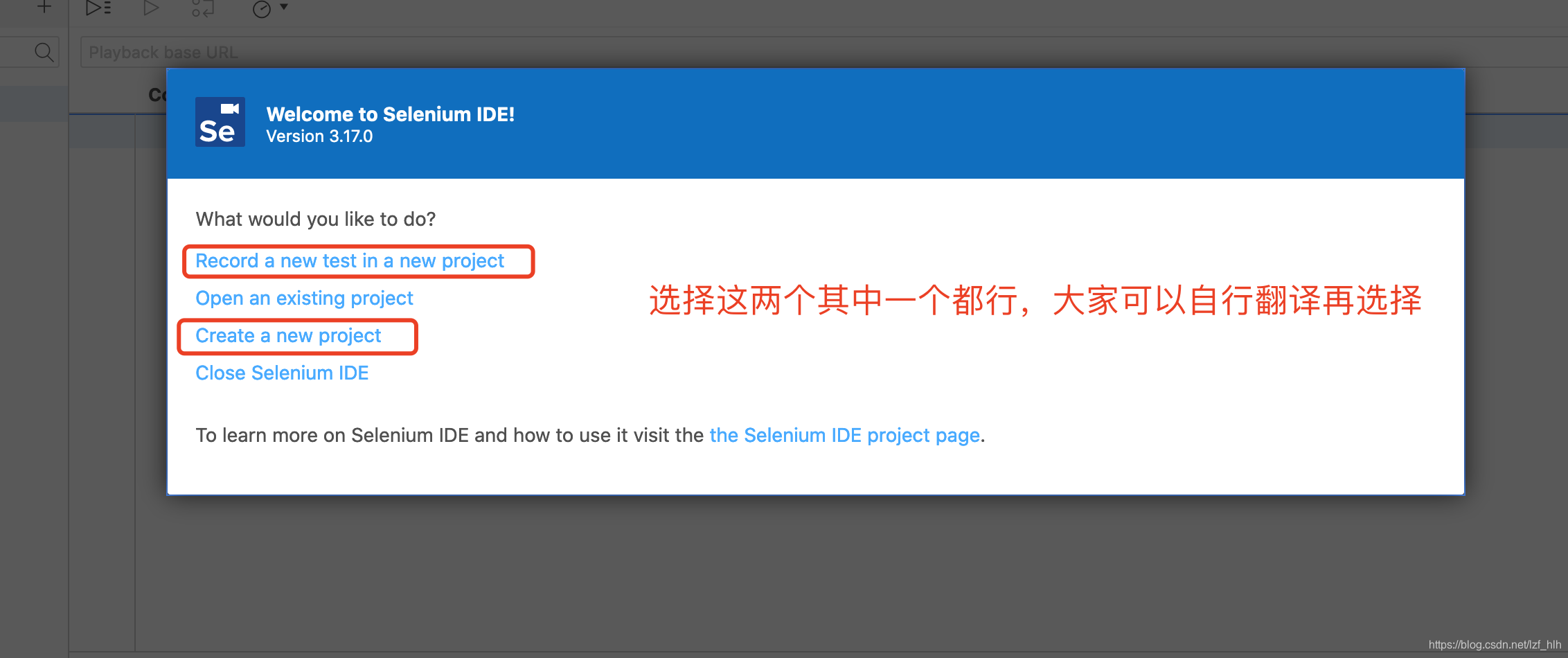Expand the speed dropdown arrow
1568x658 pixels.
coord(283,7)
